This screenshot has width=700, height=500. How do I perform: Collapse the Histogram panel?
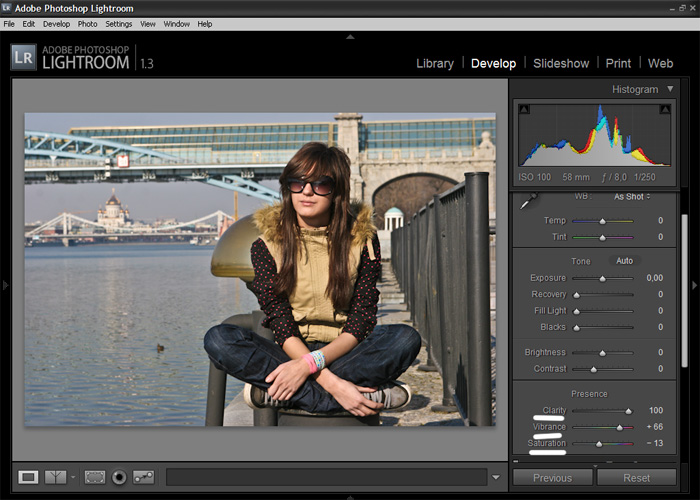pyautogui.click(x=669, y=89)
